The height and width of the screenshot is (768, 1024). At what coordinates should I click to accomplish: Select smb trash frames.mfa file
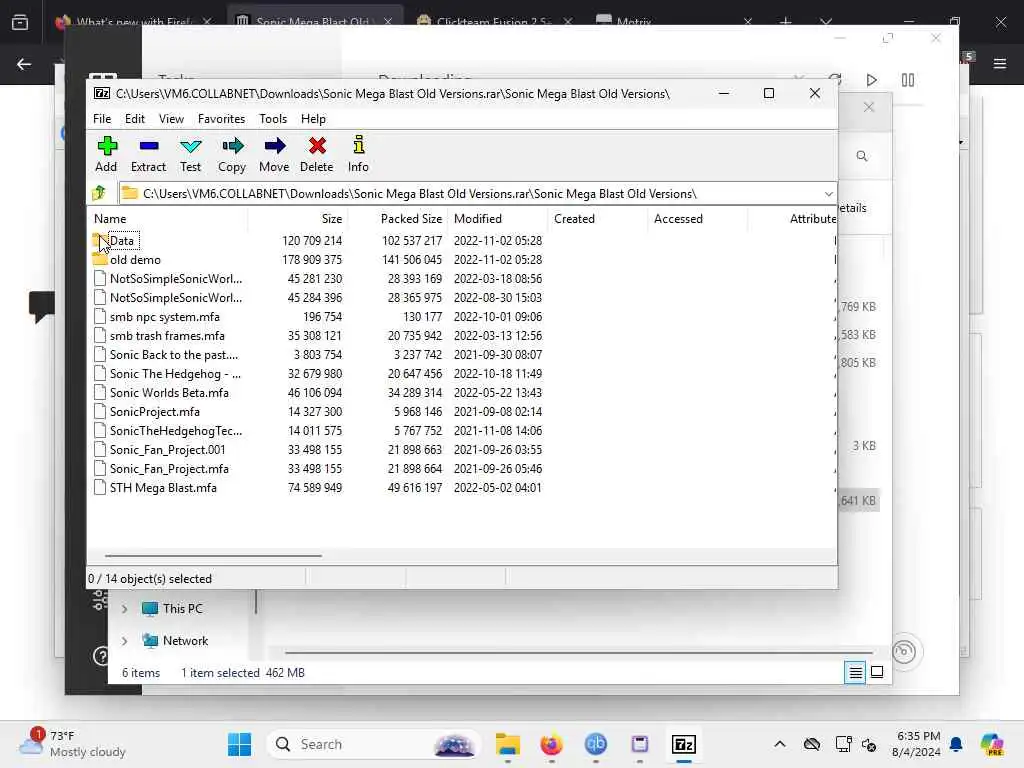tap(167, 336)
